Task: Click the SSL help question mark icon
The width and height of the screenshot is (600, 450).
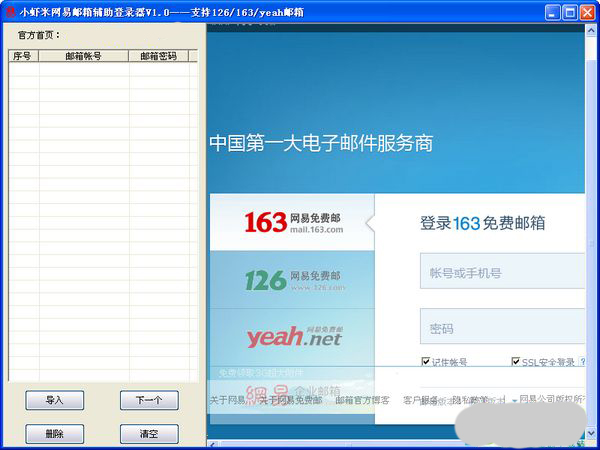Action: 582,361
